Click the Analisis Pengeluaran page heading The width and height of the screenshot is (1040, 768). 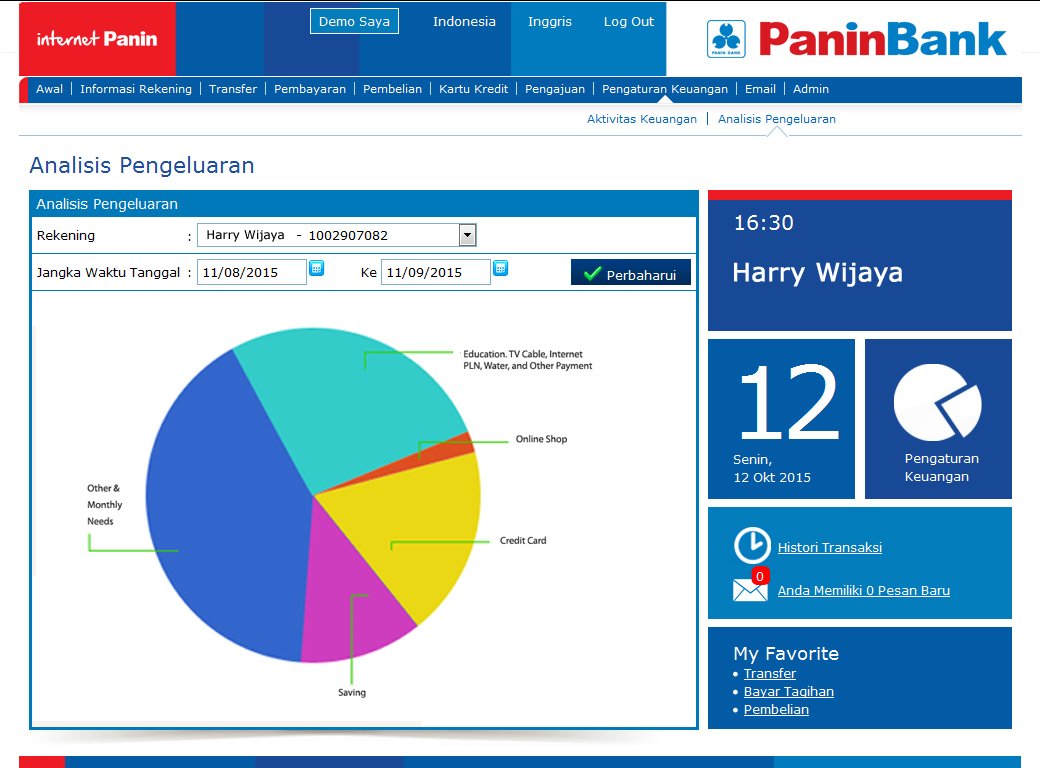tap(142, 165)
